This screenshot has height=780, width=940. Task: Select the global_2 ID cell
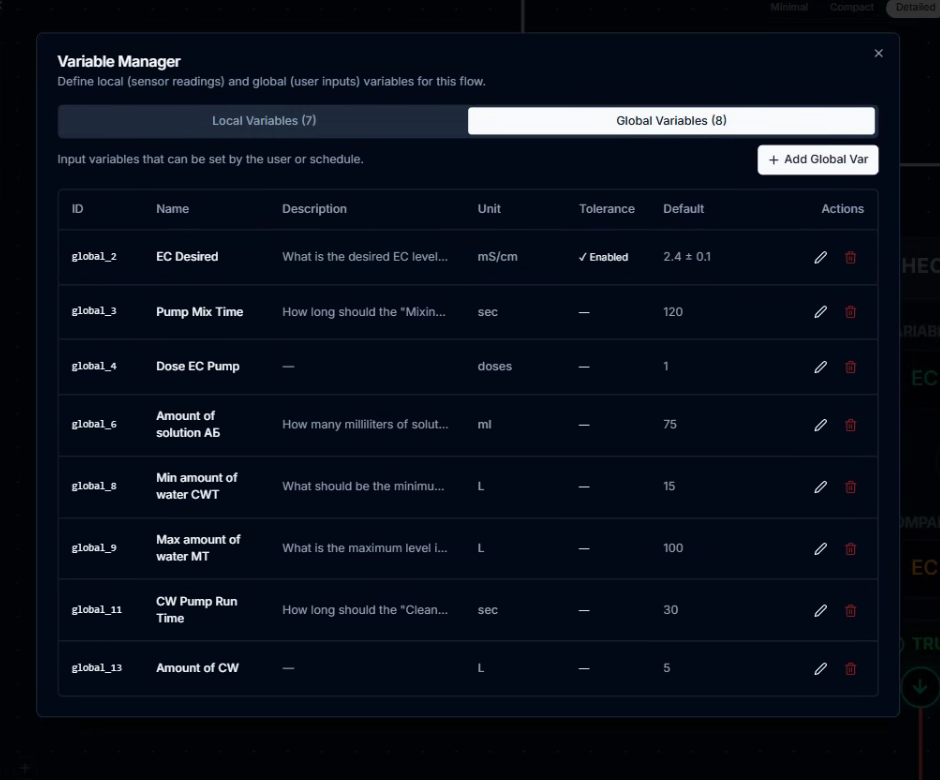94,257
